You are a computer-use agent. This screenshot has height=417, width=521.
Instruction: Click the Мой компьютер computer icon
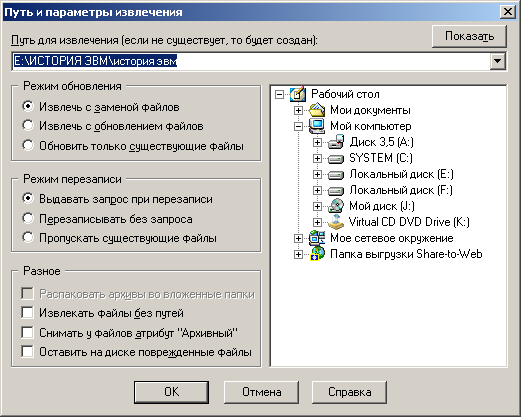coord(317,126)
